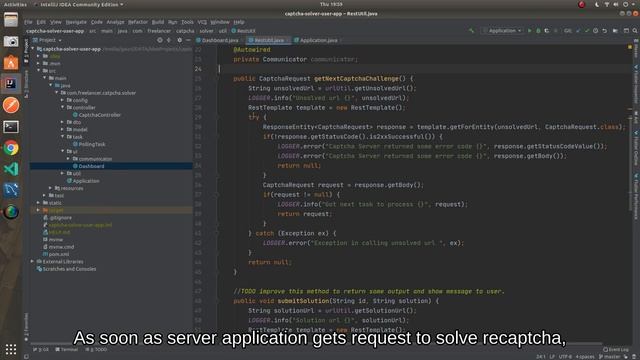Open the Event Log button
Screen dimensions: 640x360
tap(616, 349)
